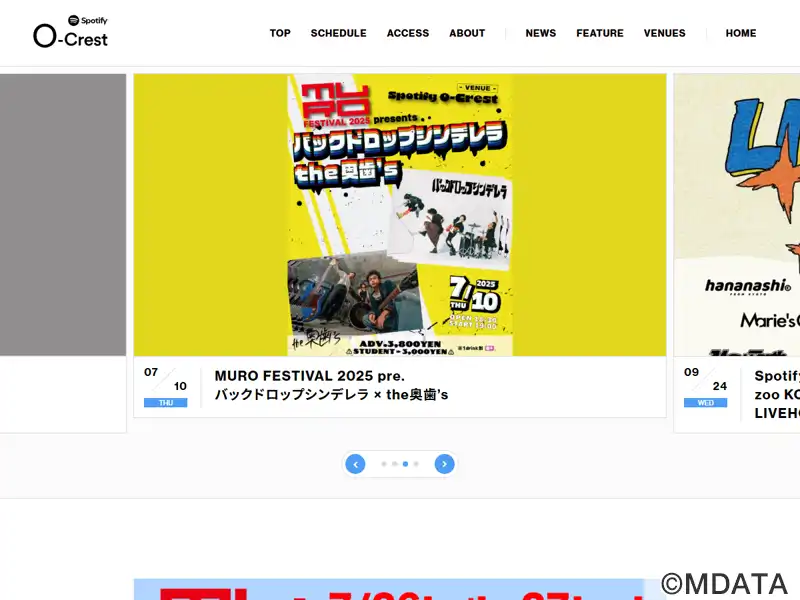Select the ABOUT menu item

coord(467,33)
